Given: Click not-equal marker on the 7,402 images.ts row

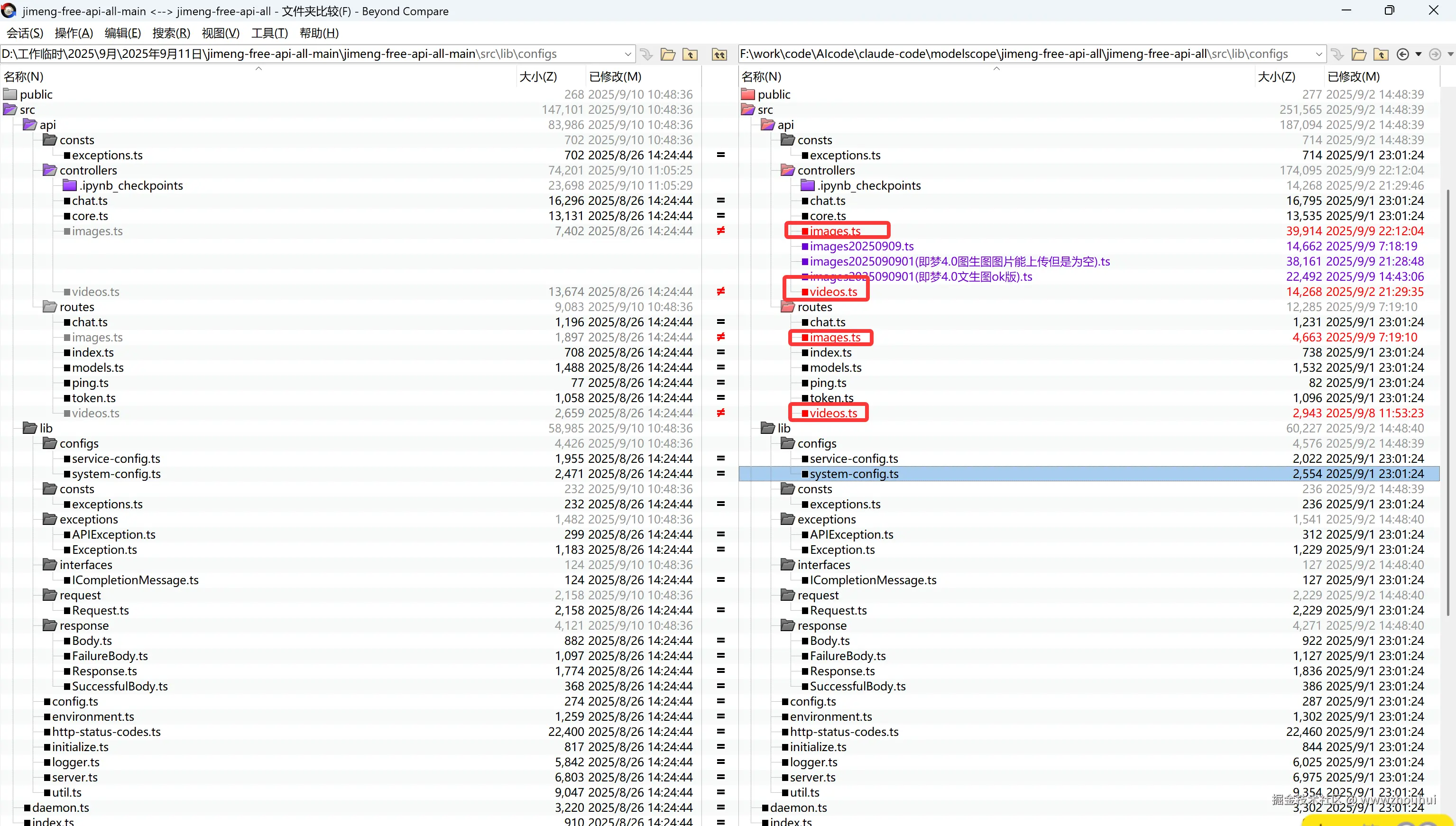Looking at the screenshot, I should point(720,231).
